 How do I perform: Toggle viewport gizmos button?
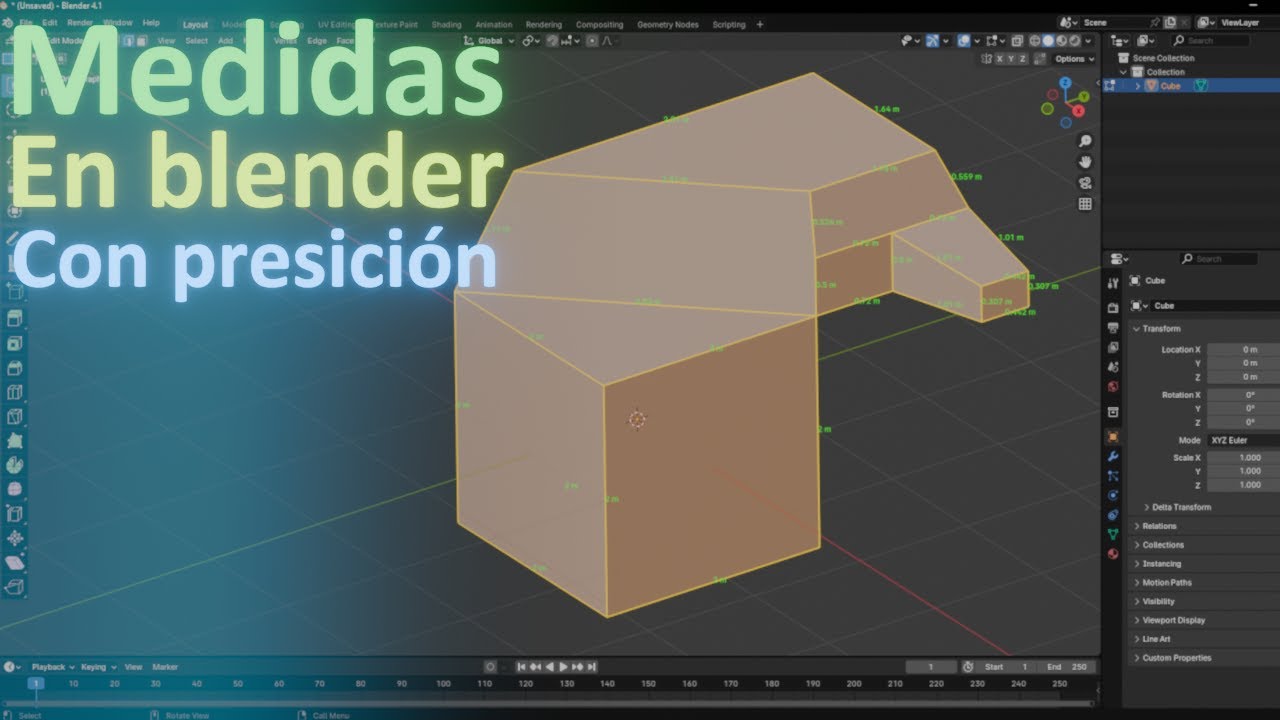pos(933,41)
